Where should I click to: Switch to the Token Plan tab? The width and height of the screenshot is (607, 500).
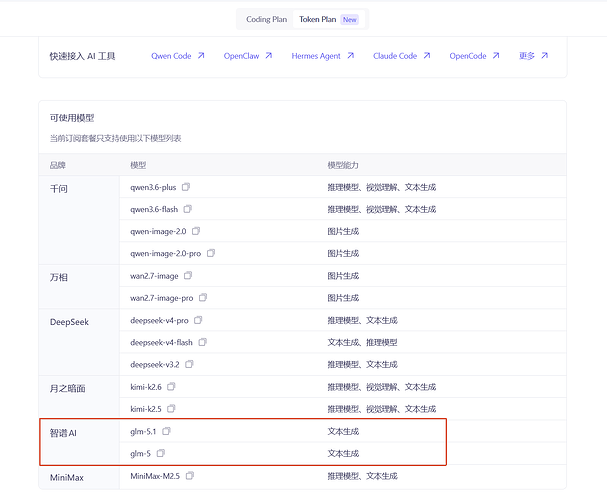328,19
